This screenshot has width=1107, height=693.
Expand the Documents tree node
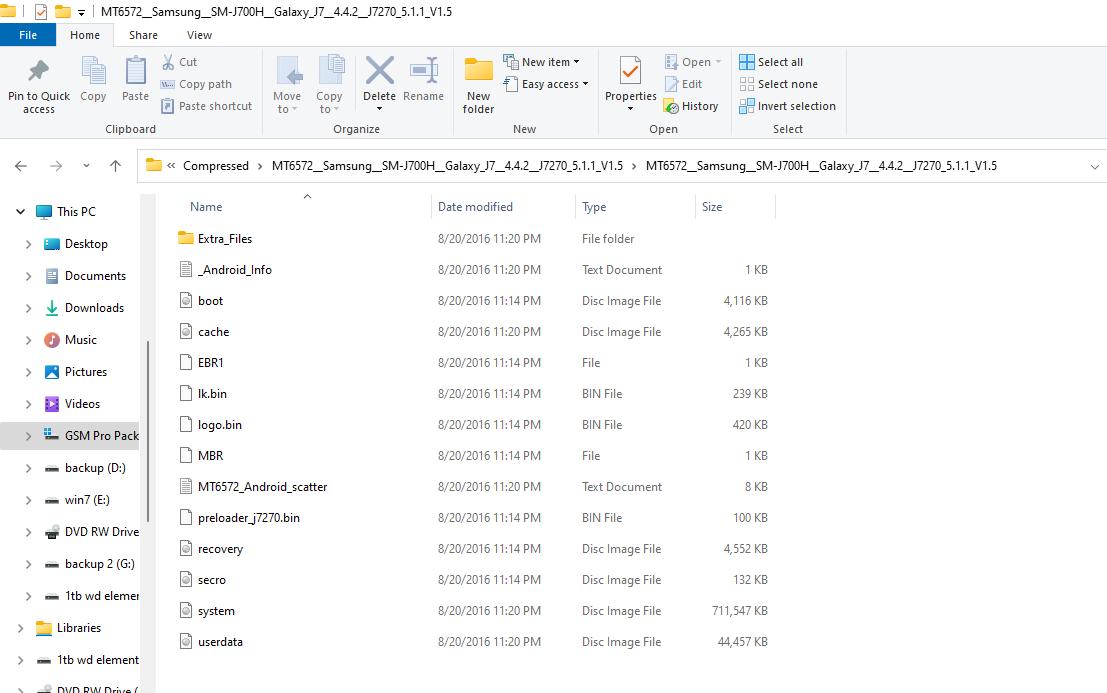(x=28, y=276)
